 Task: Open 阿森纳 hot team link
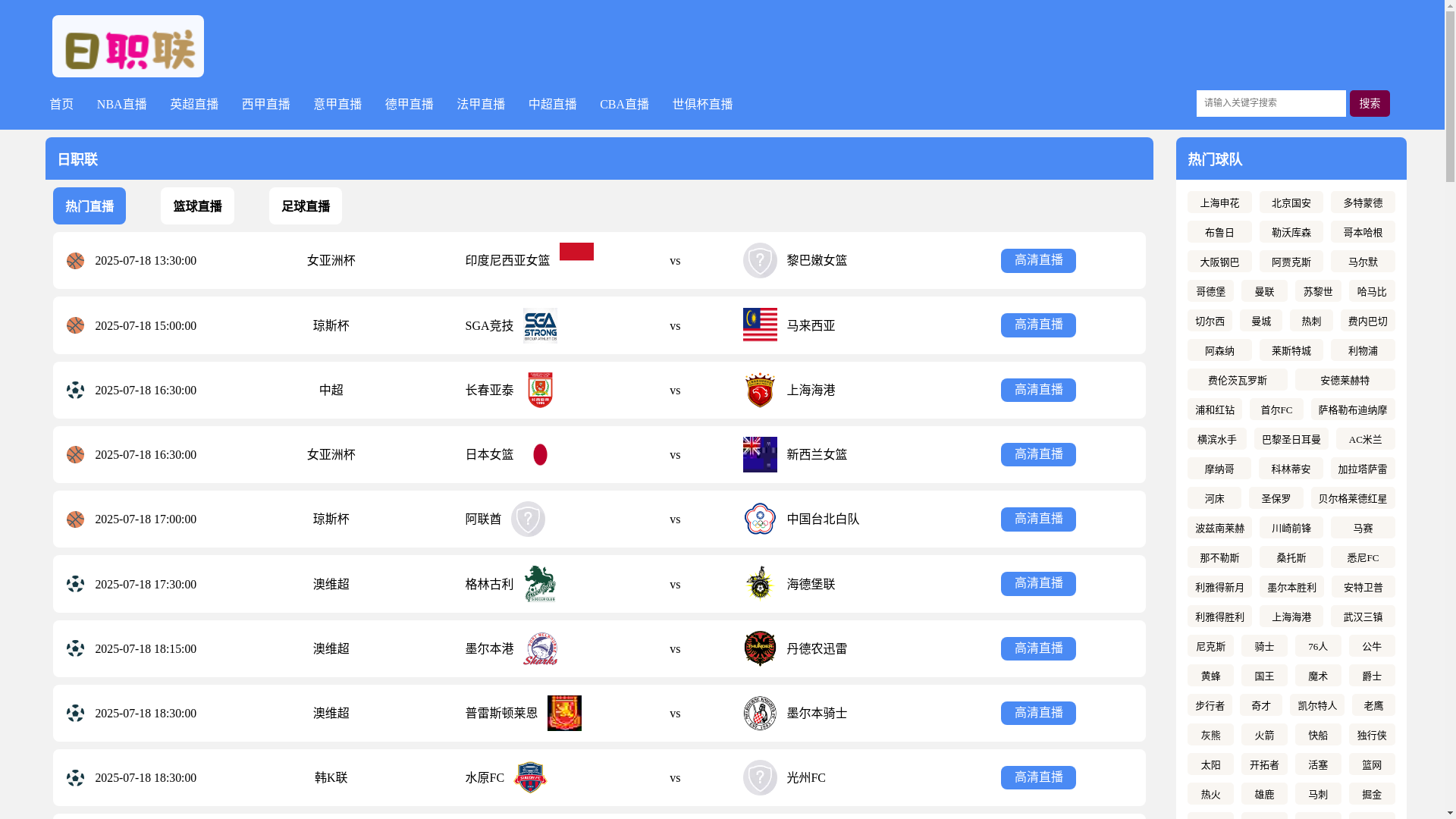point(1219,350)
